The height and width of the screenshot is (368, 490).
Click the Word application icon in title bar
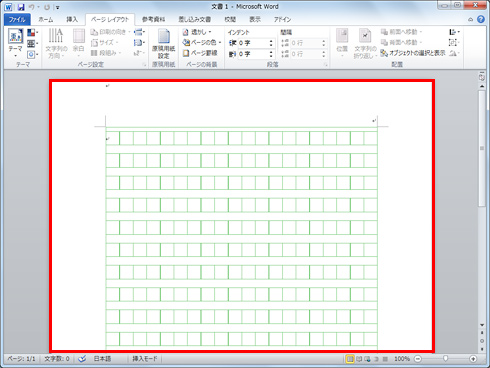[8, 7]
